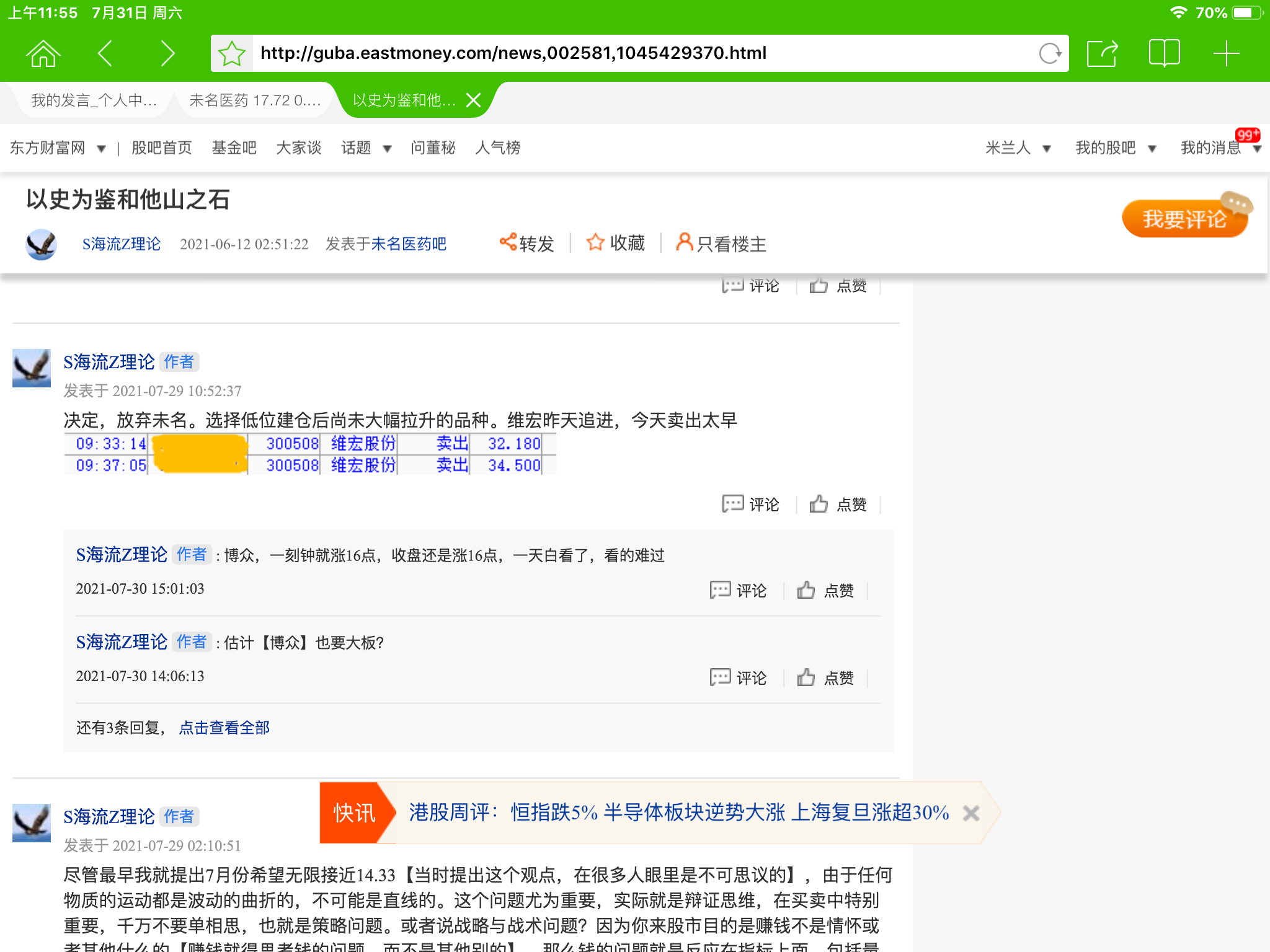Open the reading list book icon
Image resolution: width=1270 pixels, height=952 pixels.
point(1163,53)
